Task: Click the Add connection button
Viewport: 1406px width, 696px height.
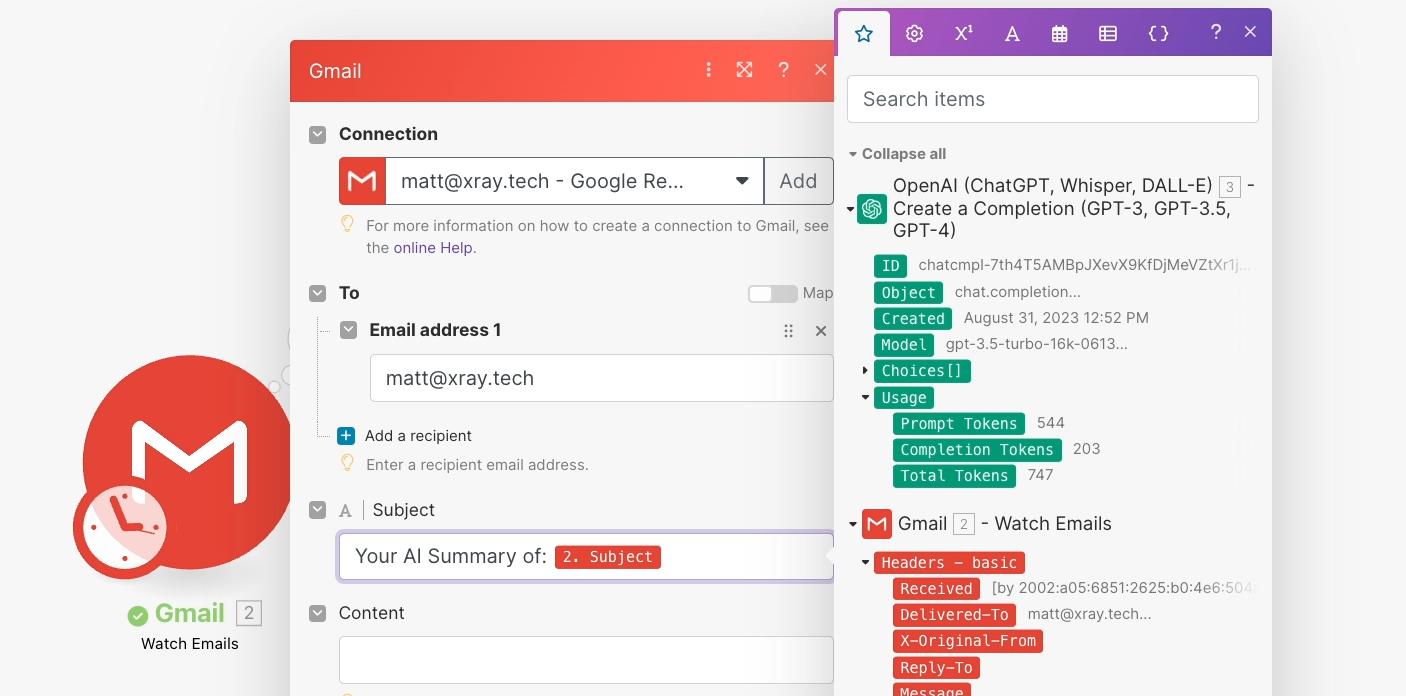Action: [x=798, y=181]
